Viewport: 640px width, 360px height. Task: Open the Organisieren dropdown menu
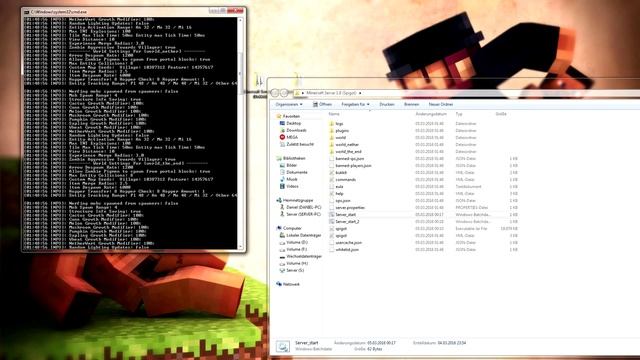coord(289,104)
